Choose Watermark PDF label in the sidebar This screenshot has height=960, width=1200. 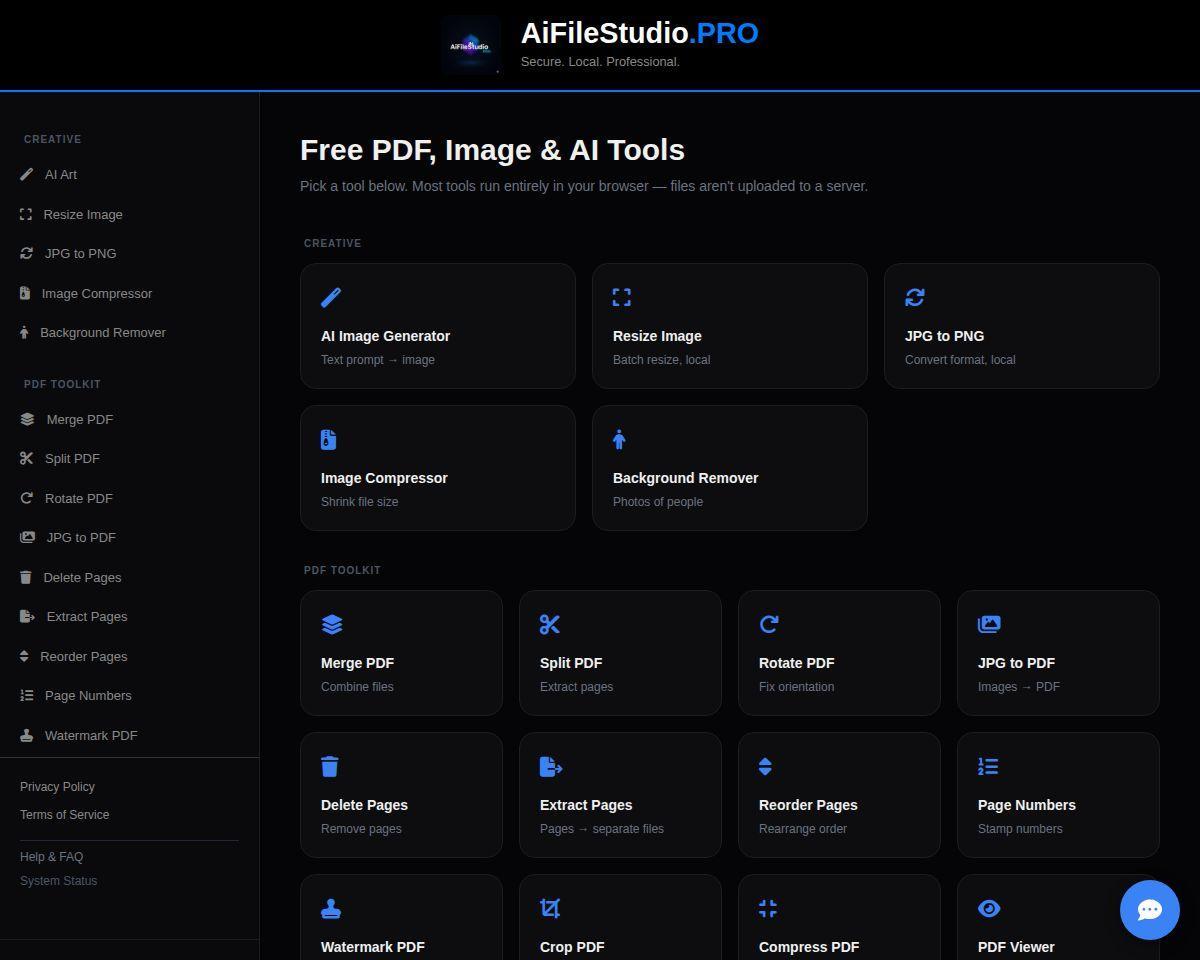point(91,735)
